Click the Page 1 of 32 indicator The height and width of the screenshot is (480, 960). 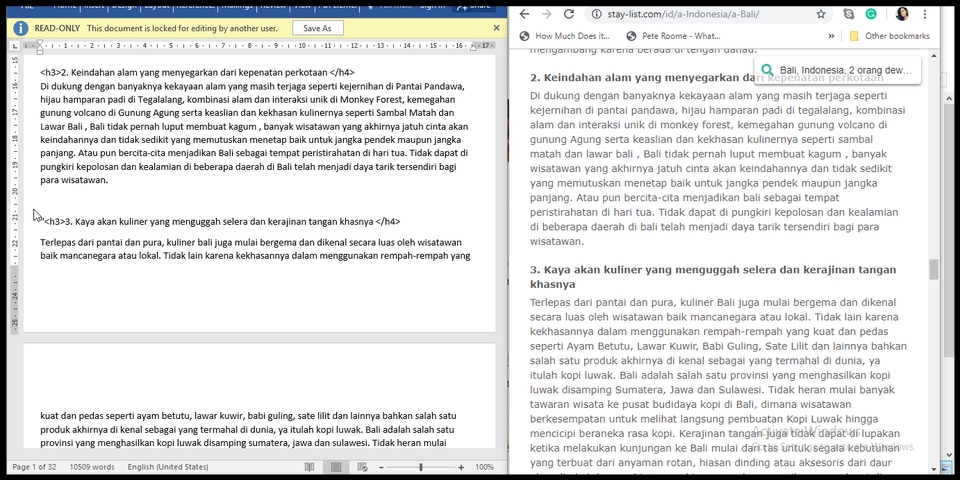click(34, 467)
